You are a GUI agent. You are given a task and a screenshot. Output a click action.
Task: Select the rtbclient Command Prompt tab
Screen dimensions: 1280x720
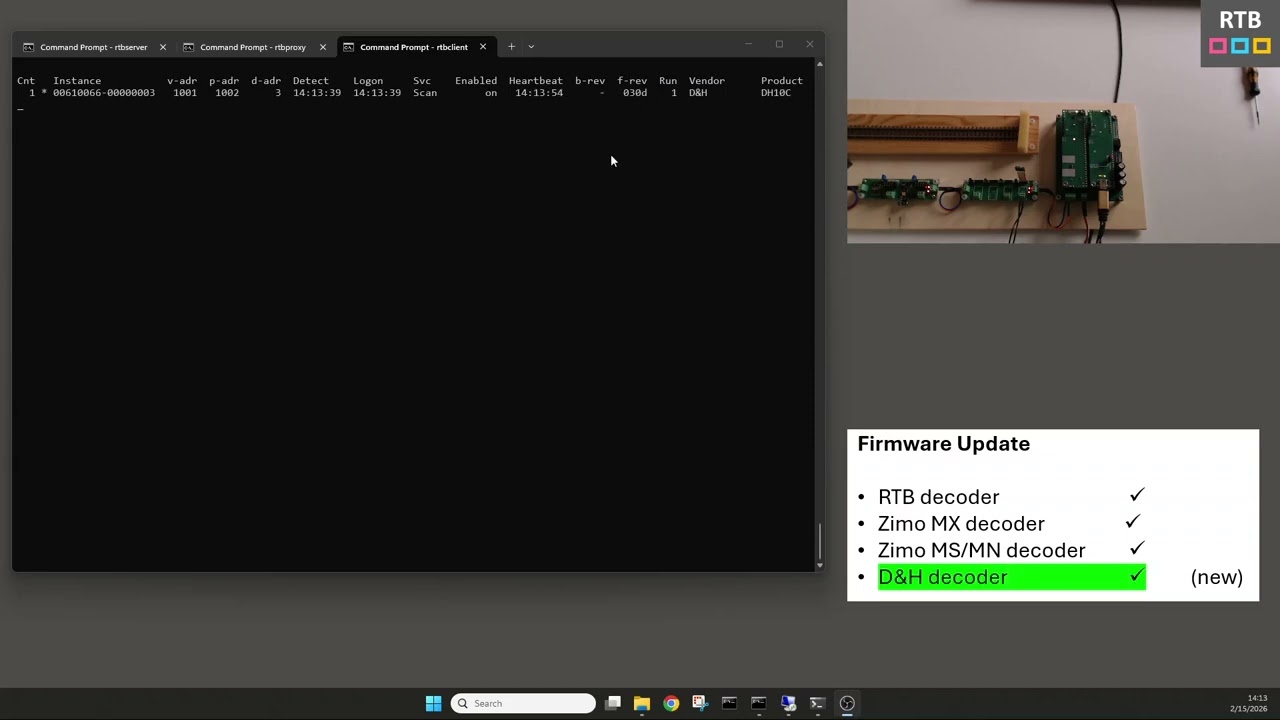(414, 47)
